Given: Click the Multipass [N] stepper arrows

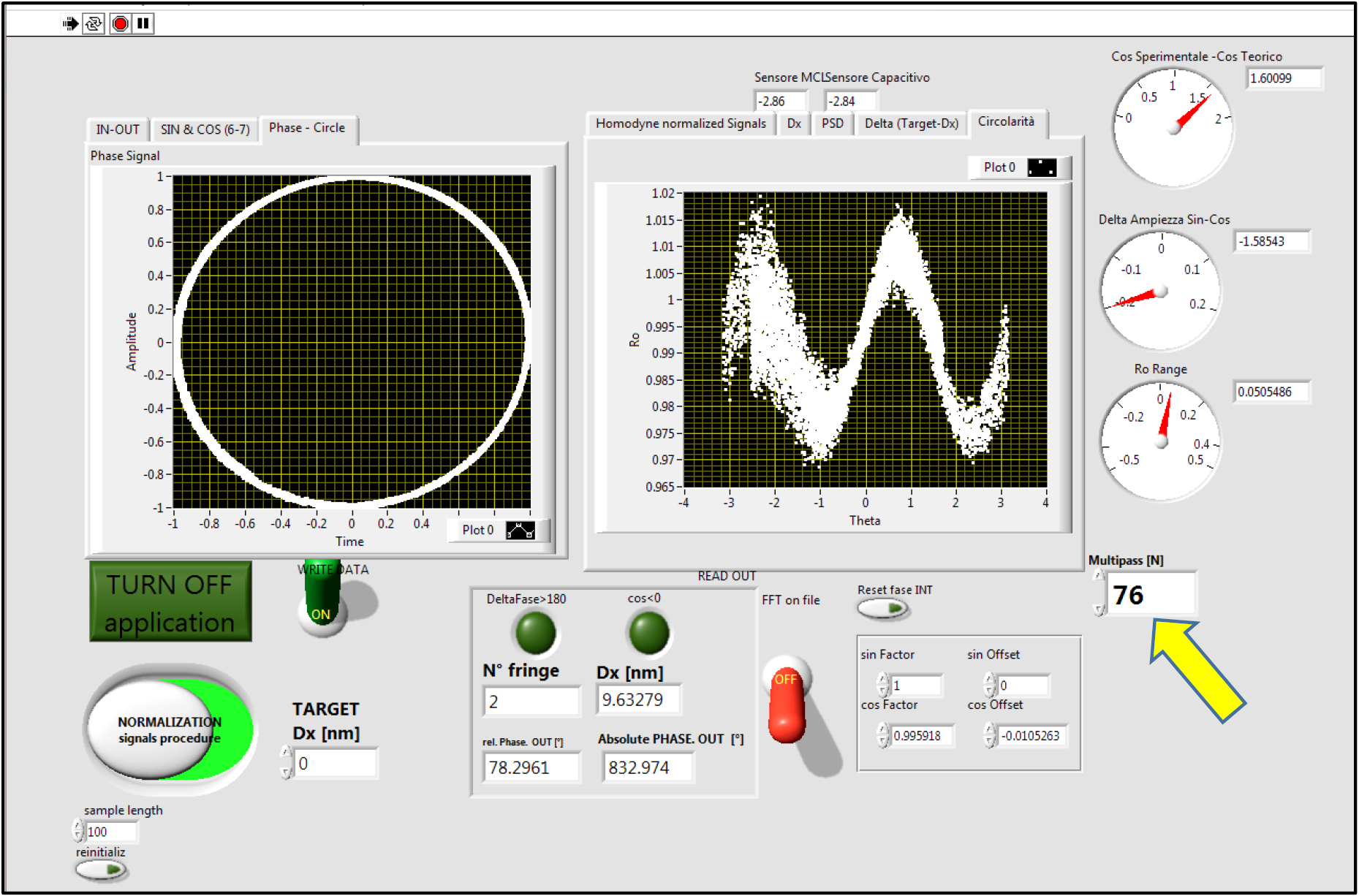Looking at the screenshot, I should 1098,593.
